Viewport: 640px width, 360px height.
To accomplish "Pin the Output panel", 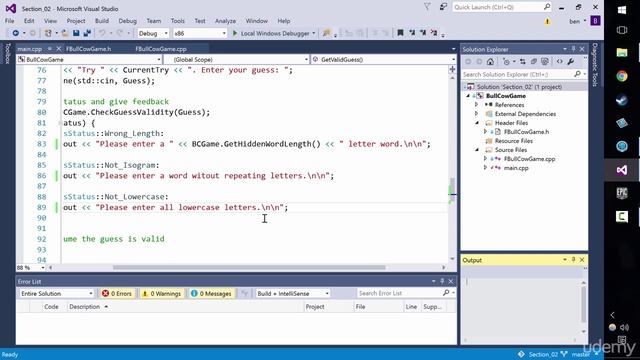I will pos(573,260).
